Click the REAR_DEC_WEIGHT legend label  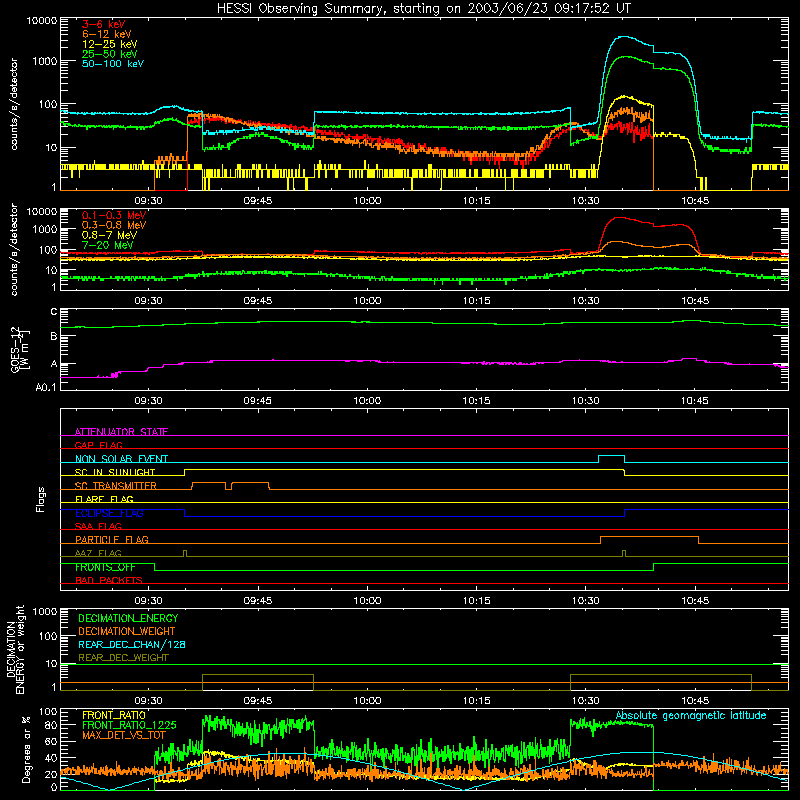[123, 658]
